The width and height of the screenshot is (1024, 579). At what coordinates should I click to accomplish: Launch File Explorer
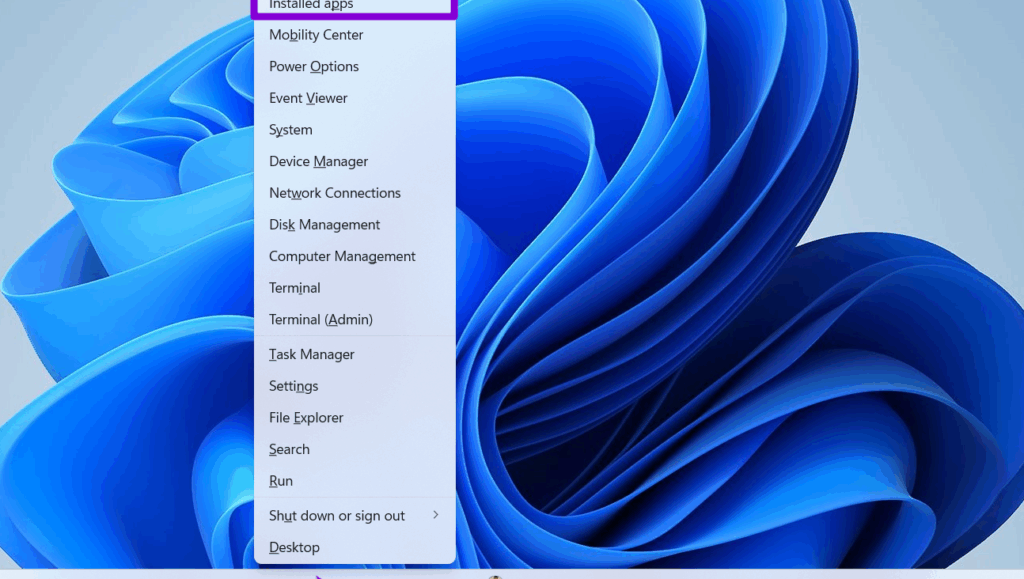click(306, 418)
